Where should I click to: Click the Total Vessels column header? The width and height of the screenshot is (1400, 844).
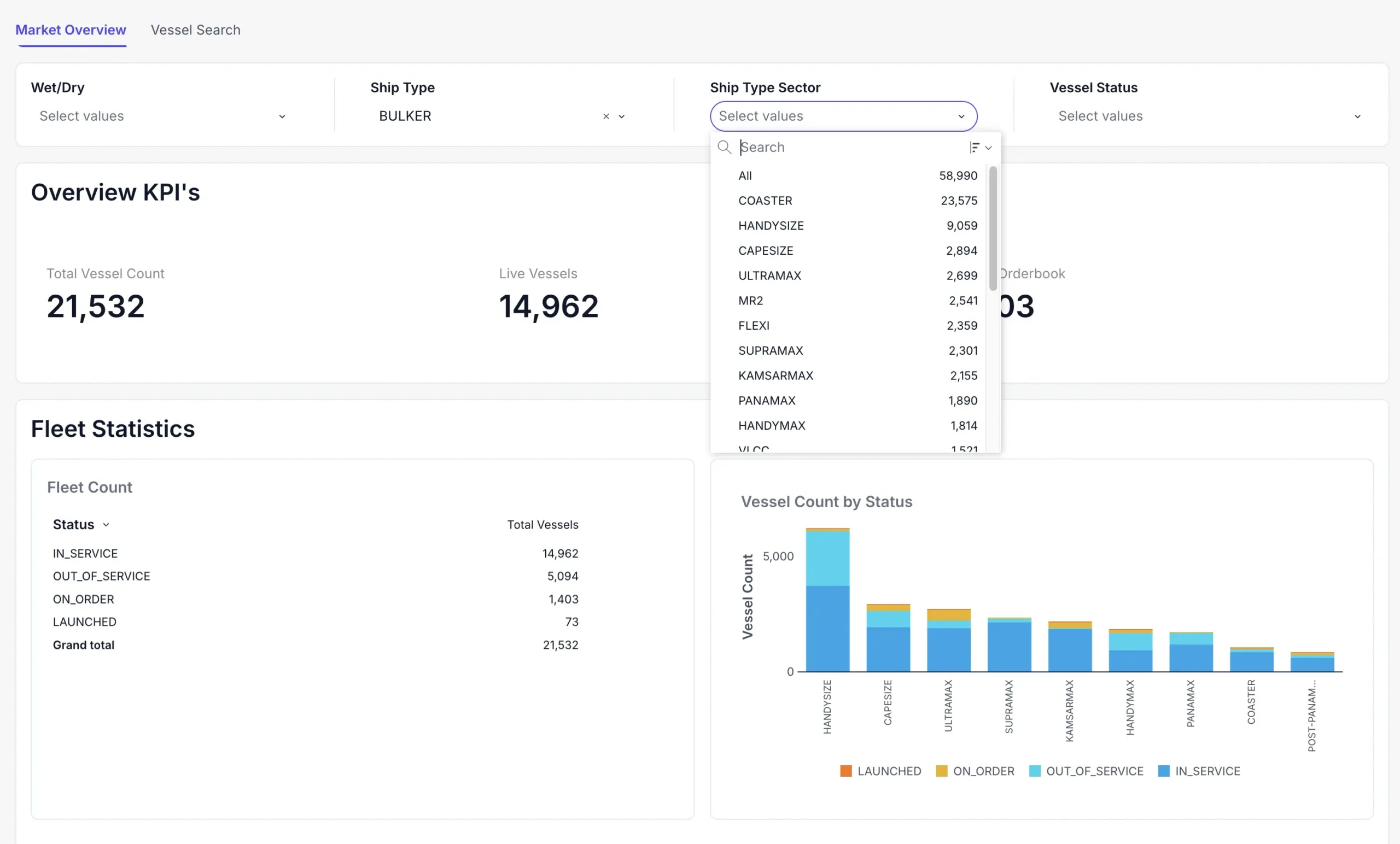(542, 524)
